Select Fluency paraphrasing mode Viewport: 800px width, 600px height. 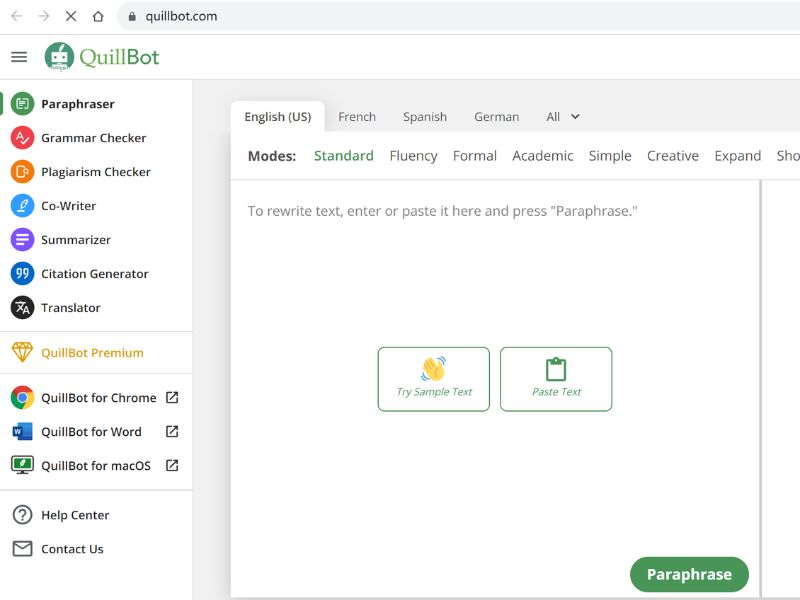click(x=413, y=156)
